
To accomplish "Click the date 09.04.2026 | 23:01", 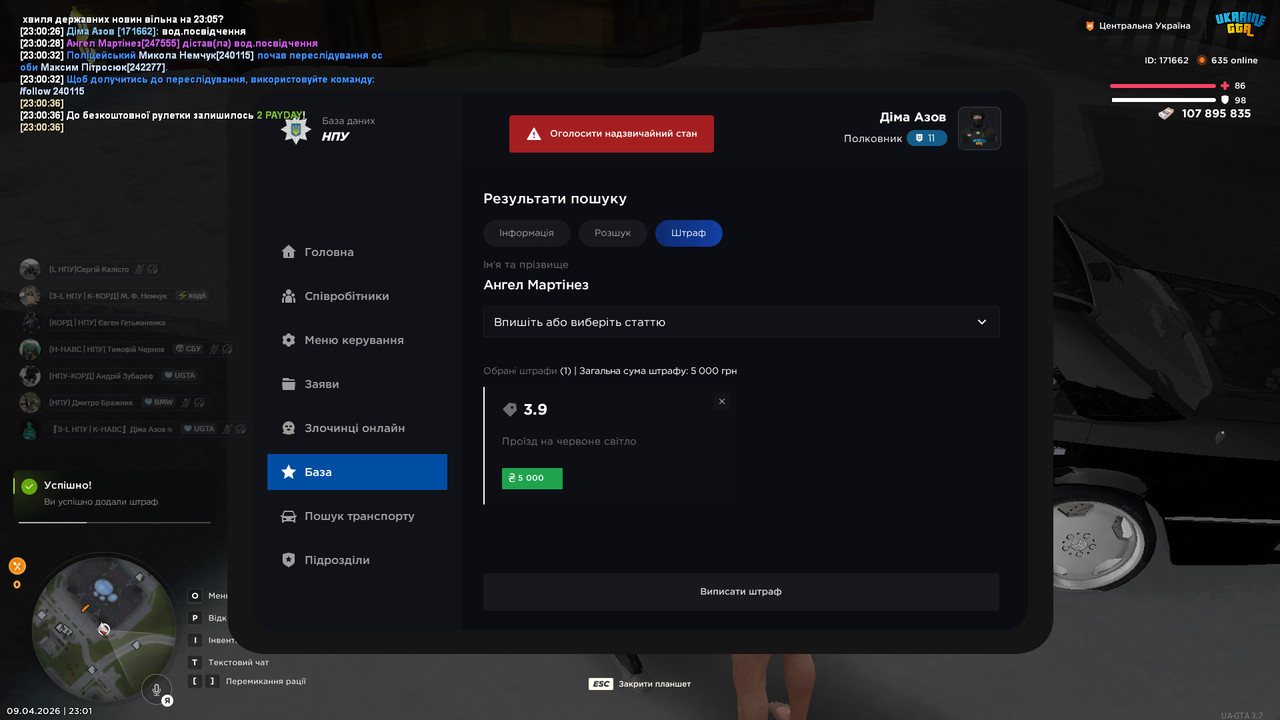I will (49, 711).
